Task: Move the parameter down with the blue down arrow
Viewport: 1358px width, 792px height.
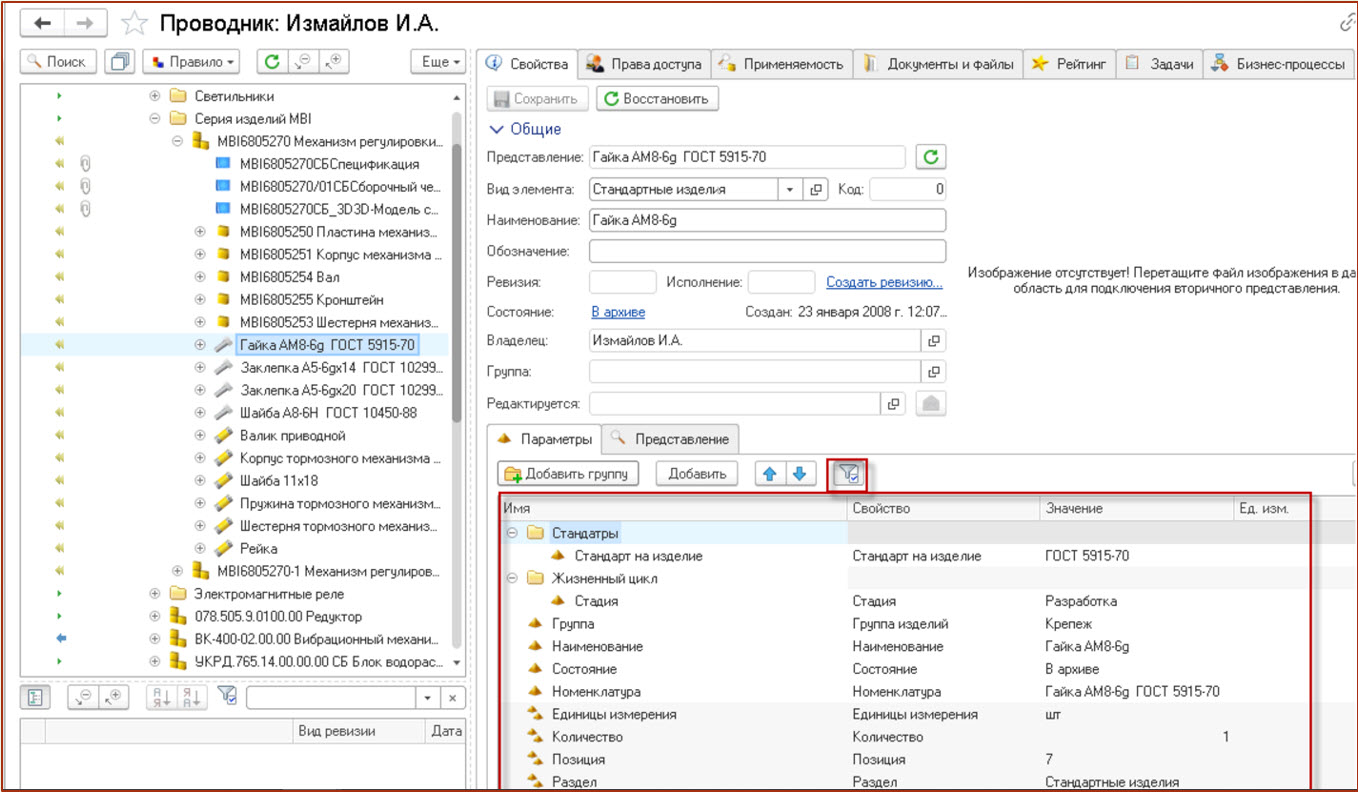Action: point(799,474)
